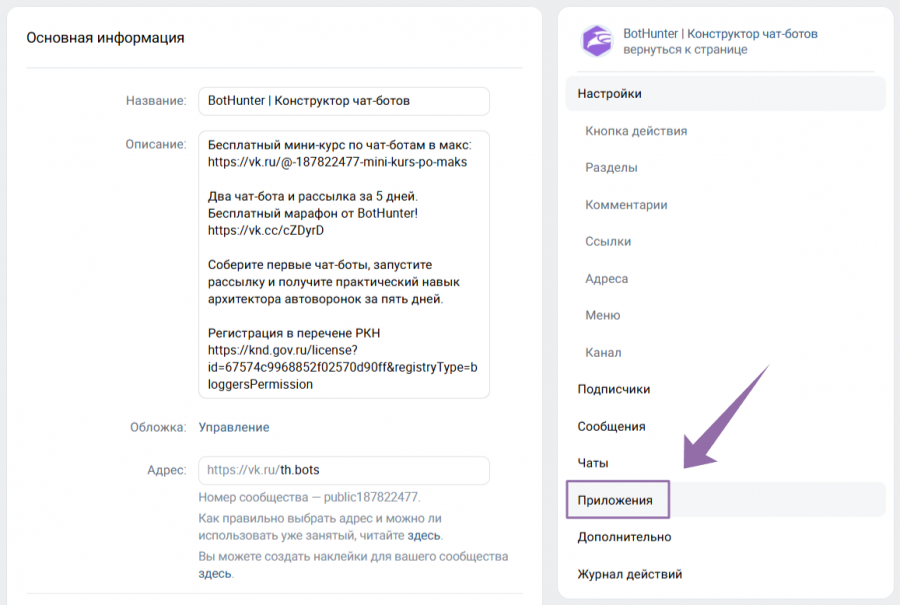Click the knd.gov.ru license URL text
The width and height of the screenshot is (900, 605).
point(343,367)
